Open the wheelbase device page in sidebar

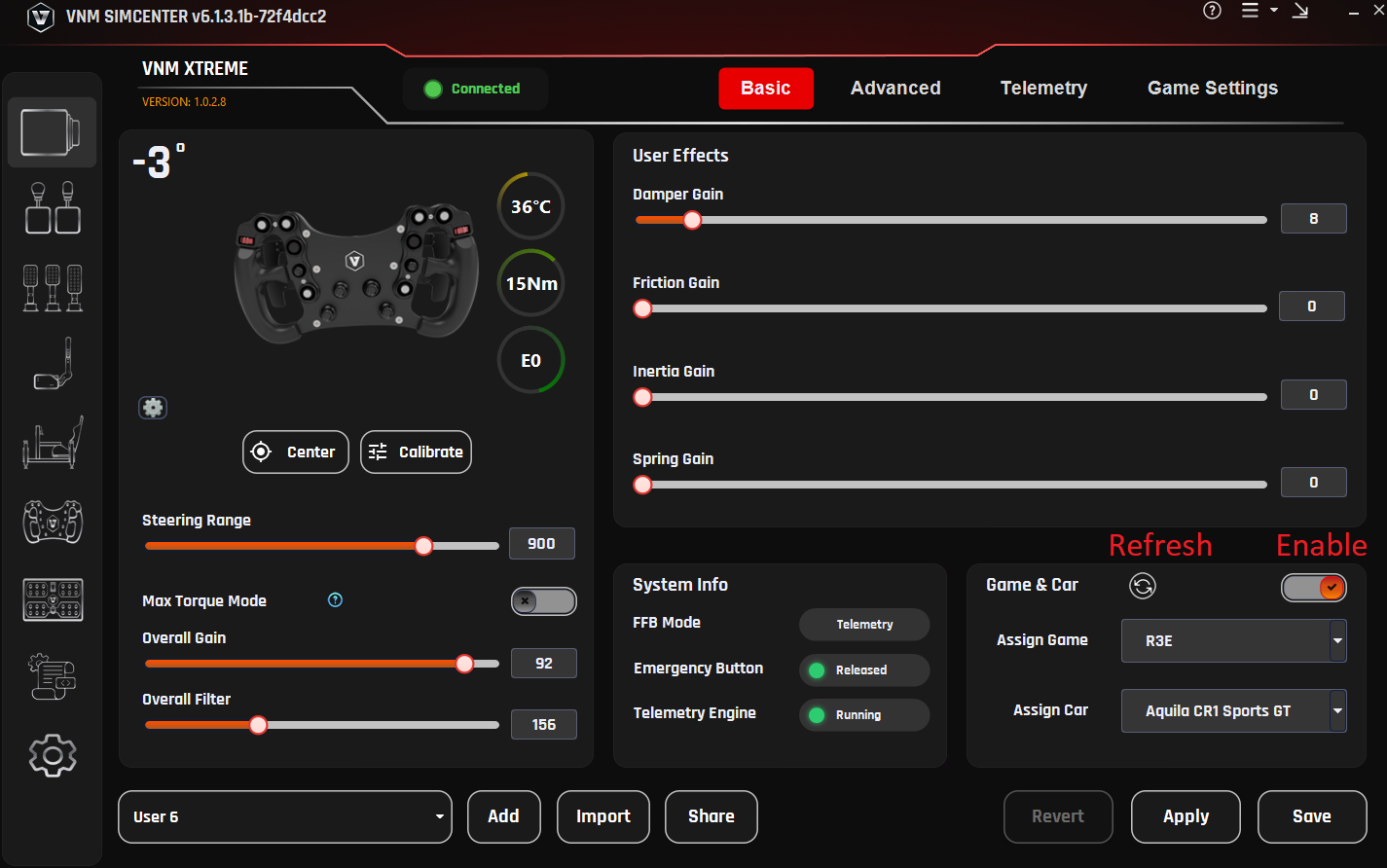[53, 132]
